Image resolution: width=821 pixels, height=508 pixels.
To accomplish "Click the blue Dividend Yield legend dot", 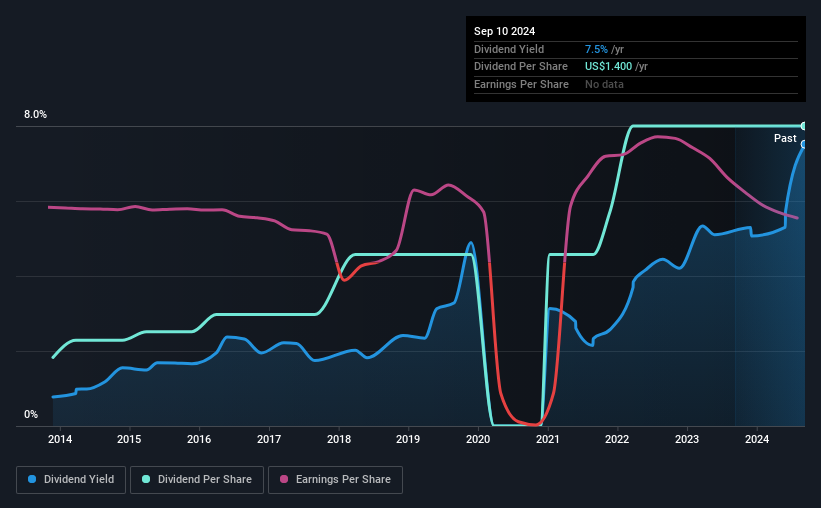I will (x=32, y=479).
